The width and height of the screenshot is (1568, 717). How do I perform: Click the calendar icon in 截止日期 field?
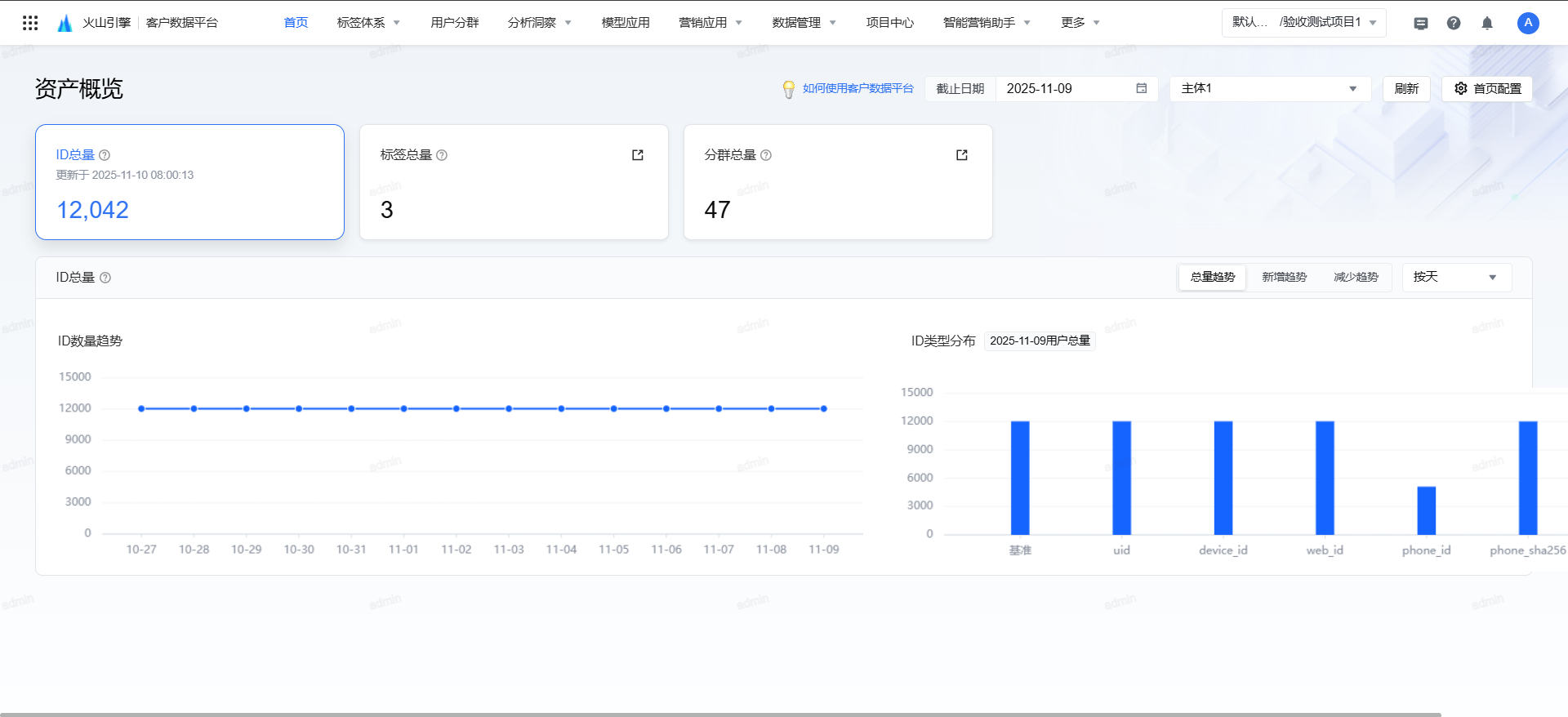tap(1142, 88)
